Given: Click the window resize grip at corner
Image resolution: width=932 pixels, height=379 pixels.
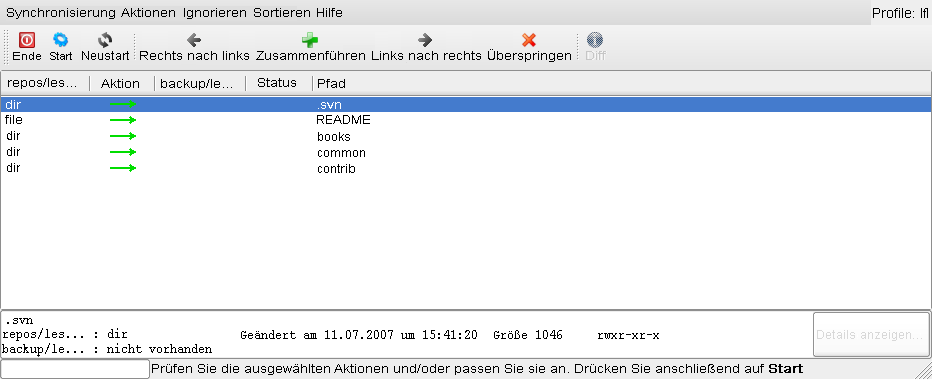Looking at the screenshot, I should [x=924, y=371].
